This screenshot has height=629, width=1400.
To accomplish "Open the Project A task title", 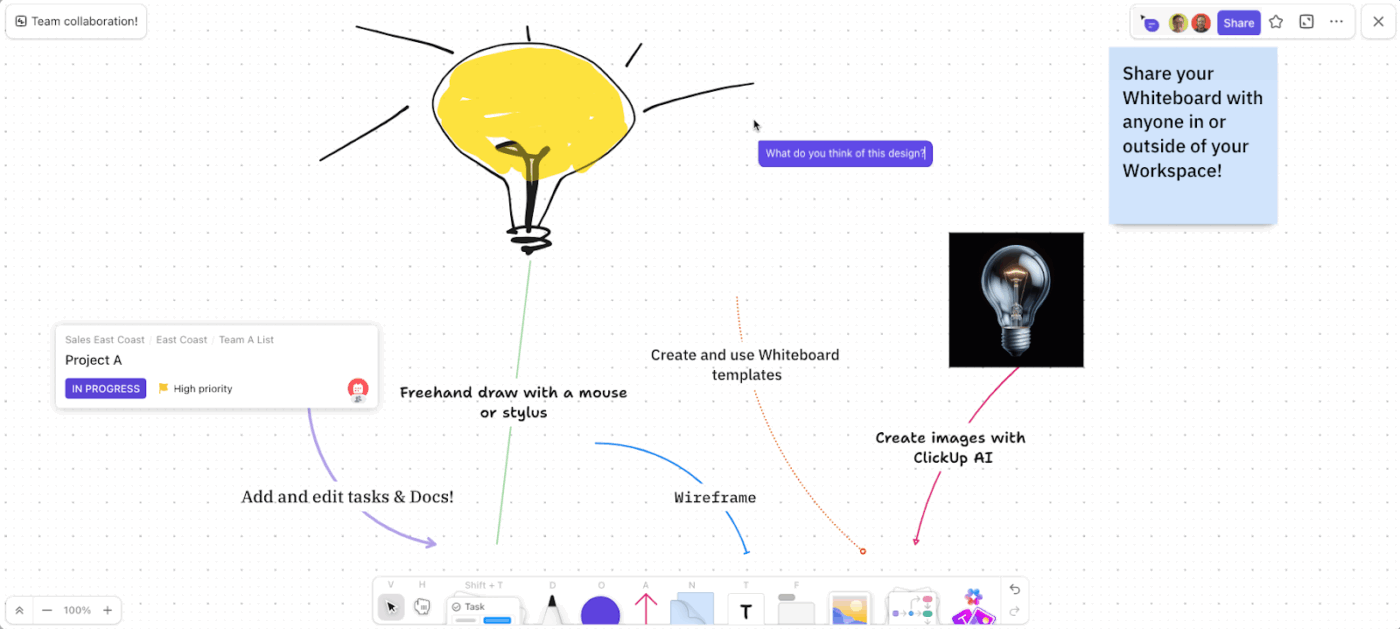I will pyautogui.click(x=94, y=360).
